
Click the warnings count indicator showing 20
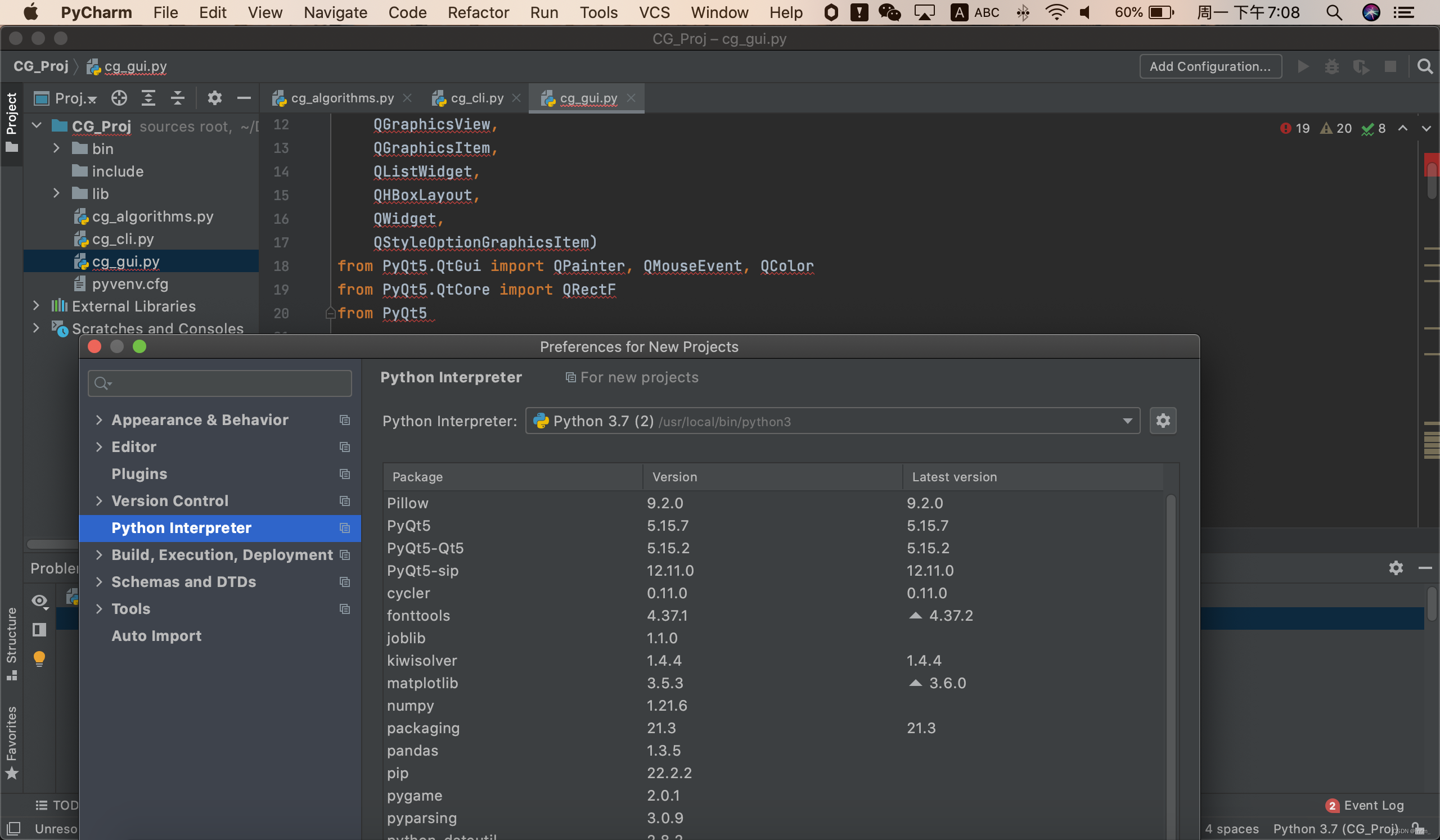(1336, 129)
